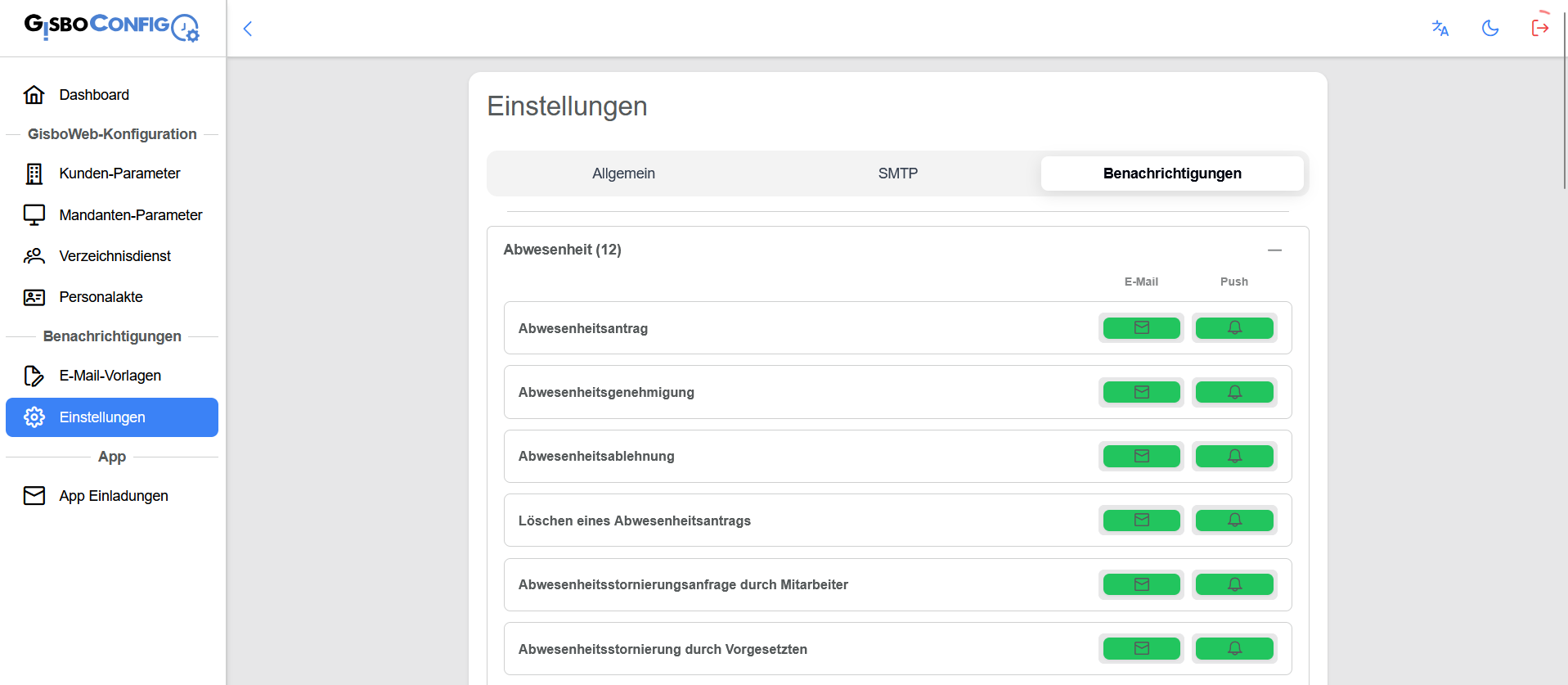Click the Dashboard house icon
The width and height of the screenshot is (1568, 685).
pos(34,95)
